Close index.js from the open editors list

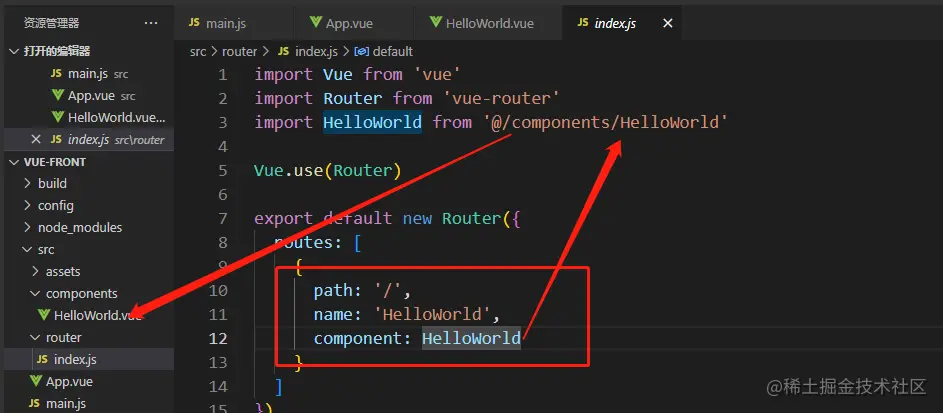coord(35,139)
